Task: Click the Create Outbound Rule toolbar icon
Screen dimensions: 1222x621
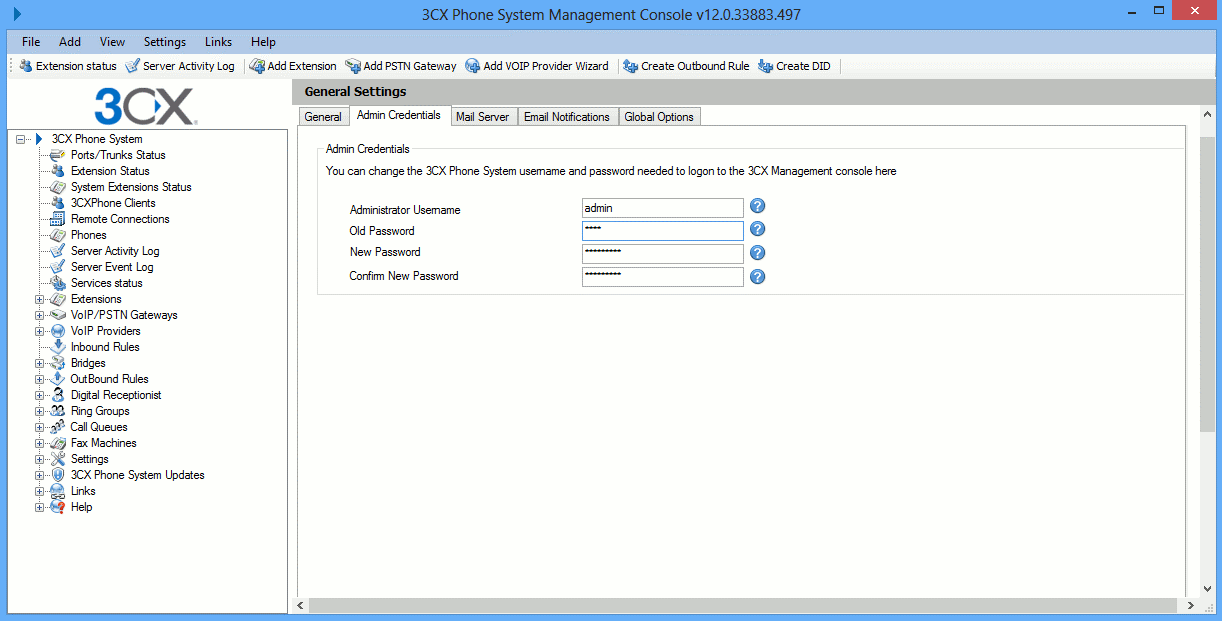Action: (630, 66)
